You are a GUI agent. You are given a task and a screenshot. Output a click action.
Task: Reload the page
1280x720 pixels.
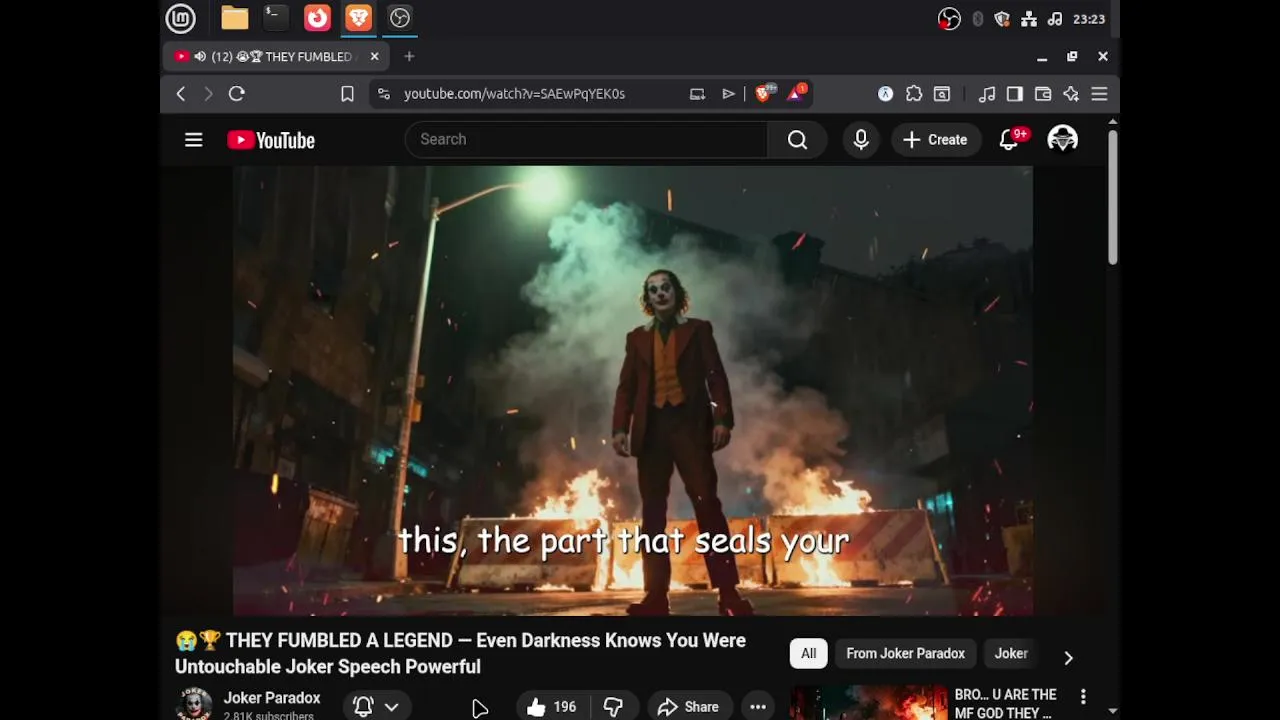(237, 94)
